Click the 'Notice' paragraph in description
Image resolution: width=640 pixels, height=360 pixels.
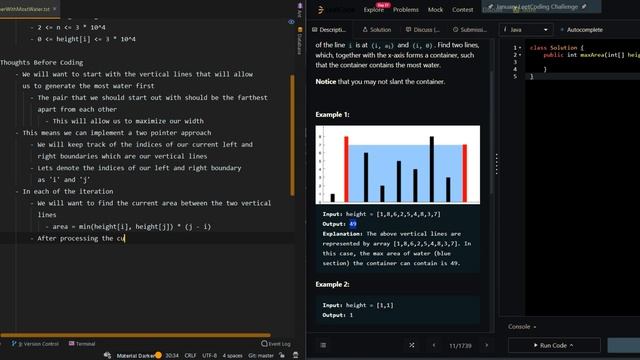coord(380,82)
